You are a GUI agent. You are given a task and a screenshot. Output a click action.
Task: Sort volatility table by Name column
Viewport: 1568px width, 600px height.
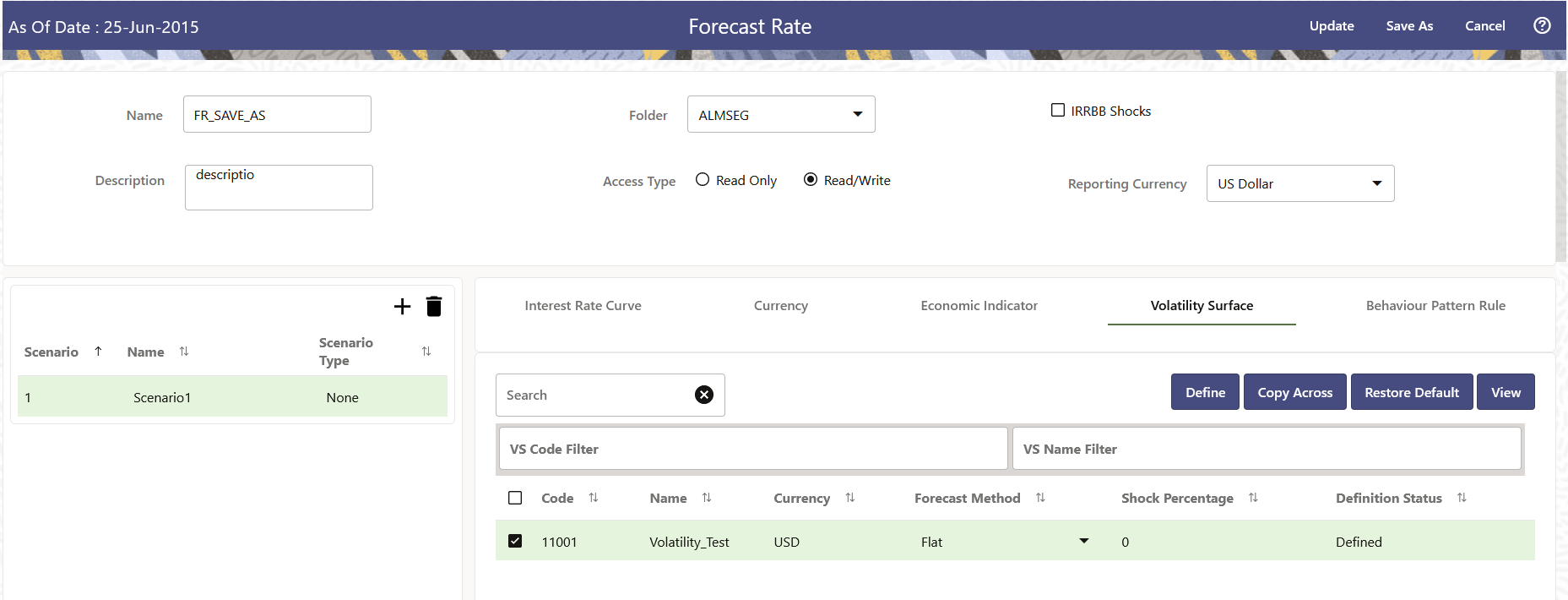click(x=707, y=498)
